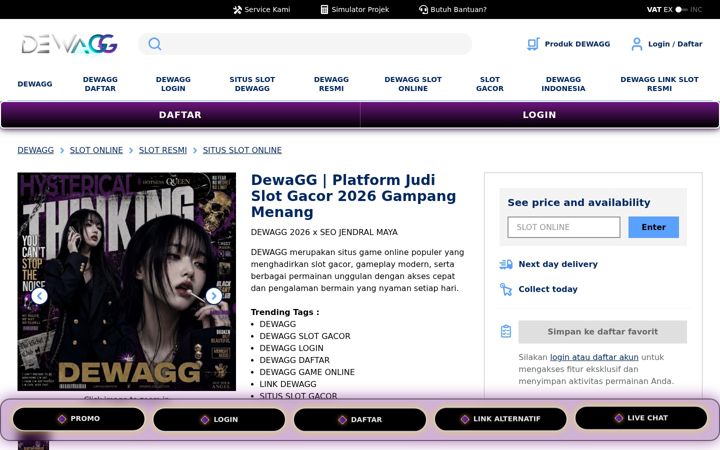Viewport: 720px width, 450px height.
Task: Click the purple DAFTAR bar button
Action: (180, 115)
